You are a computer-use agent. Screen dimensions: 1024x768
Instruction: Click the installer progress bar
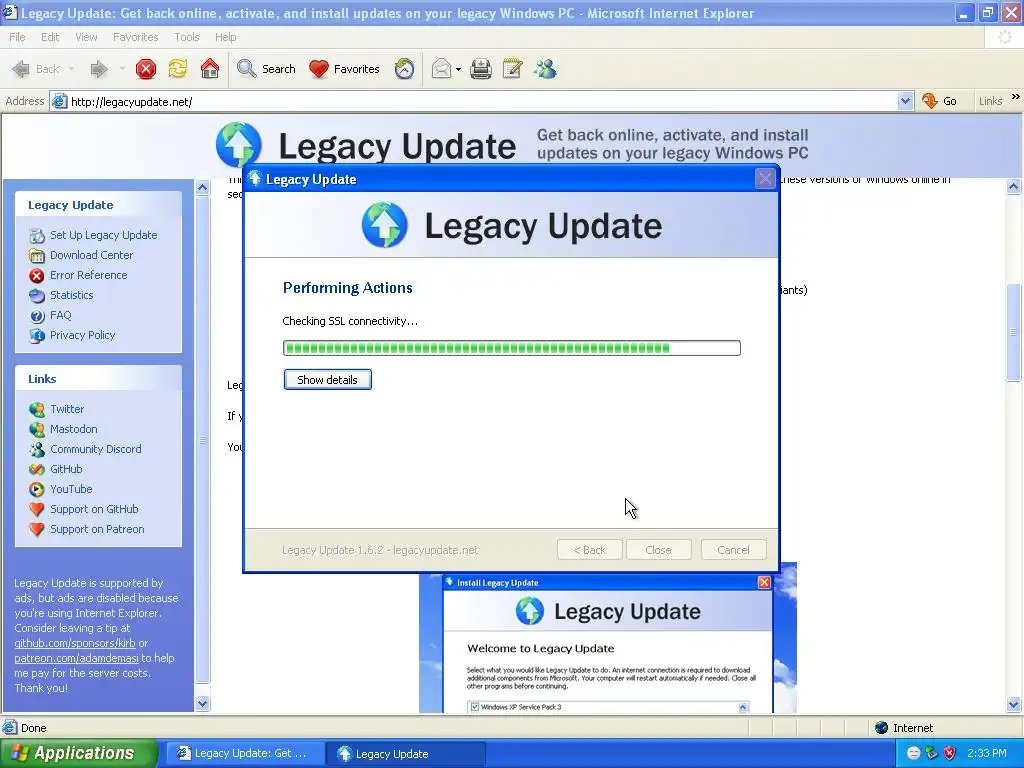[512, 348]
